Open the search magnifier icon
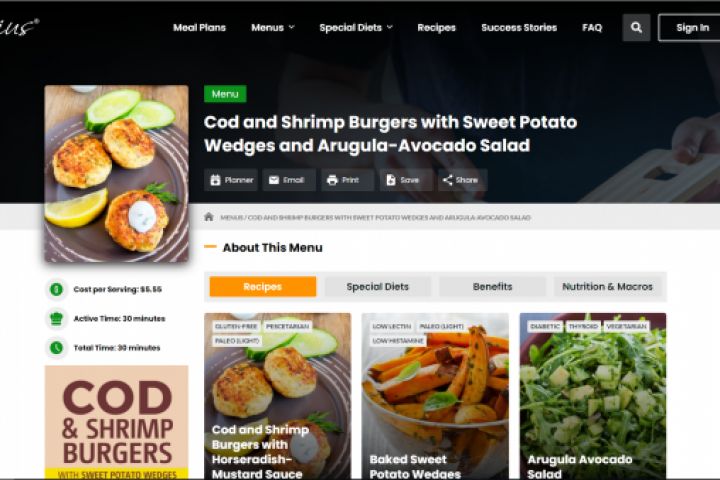Viewport: 720px width, 480px height. pyautogui.click(x=636, y=28)
